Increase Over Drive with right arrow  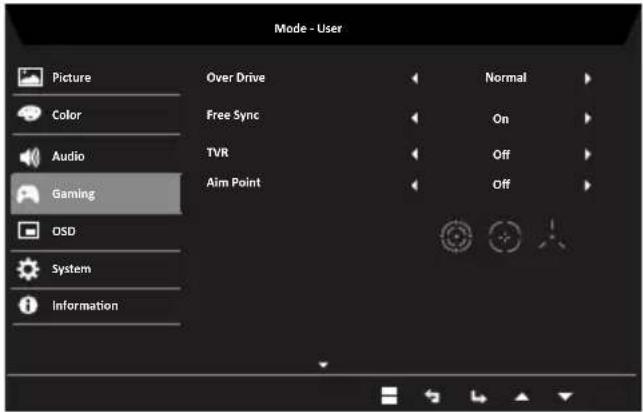coord(588,78)
